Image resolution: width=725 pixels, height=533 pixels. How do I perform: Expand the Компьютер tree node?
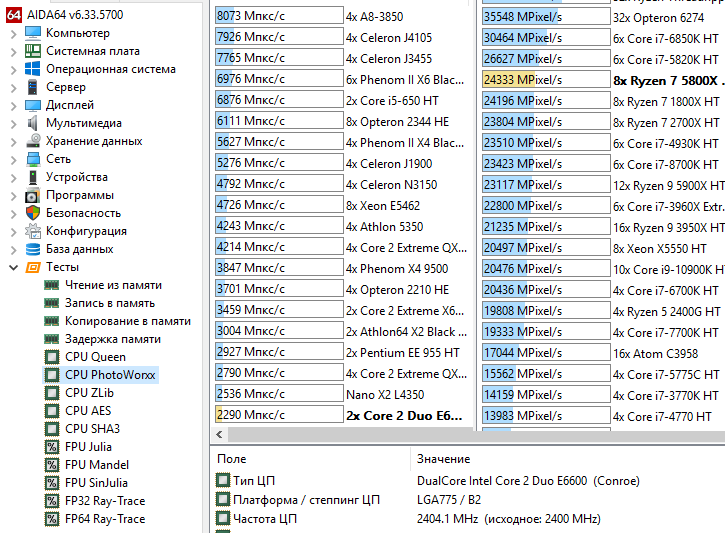click(13, 34)
